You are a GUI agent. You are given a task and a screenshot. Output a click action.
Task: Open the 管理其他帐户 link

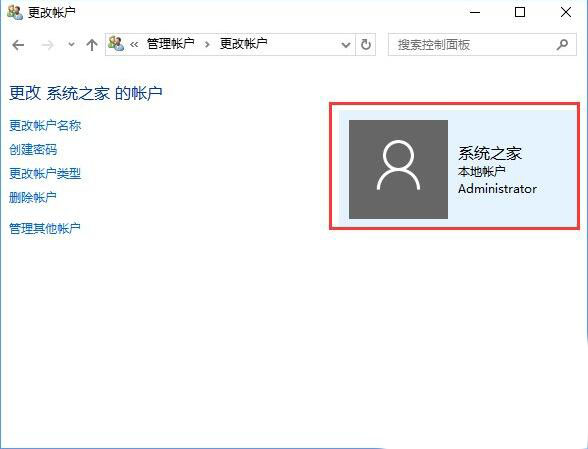coord(45,228)
